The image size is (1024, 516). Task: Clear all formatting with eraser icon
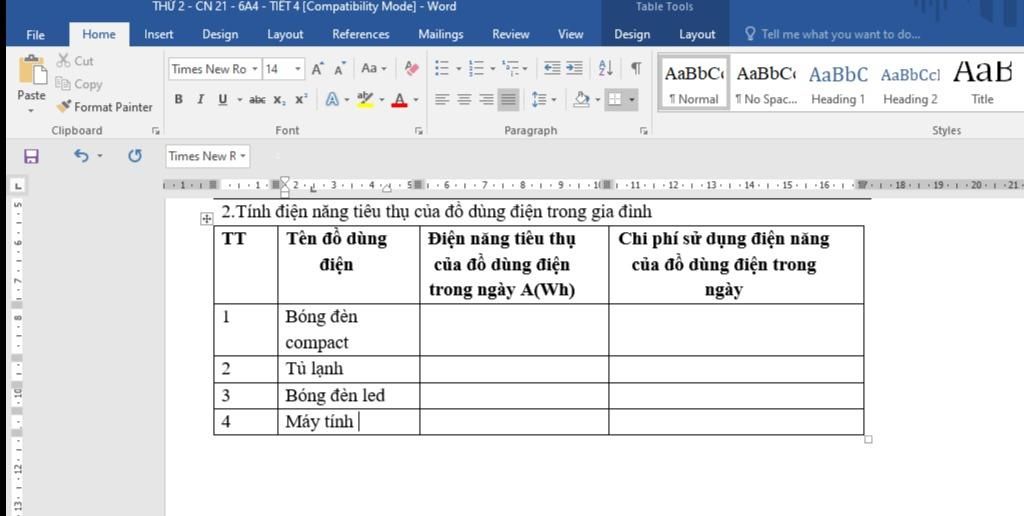pos(411,68)
